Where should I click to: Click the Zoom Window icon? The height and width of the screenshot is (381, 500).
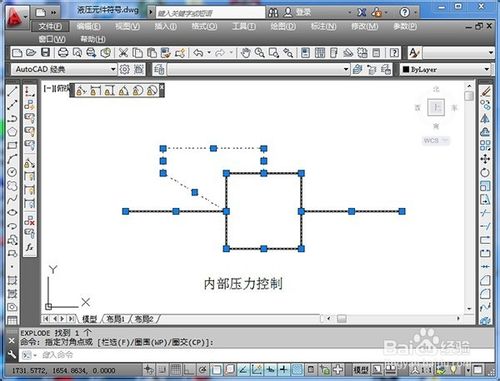[x=274, y=53]
